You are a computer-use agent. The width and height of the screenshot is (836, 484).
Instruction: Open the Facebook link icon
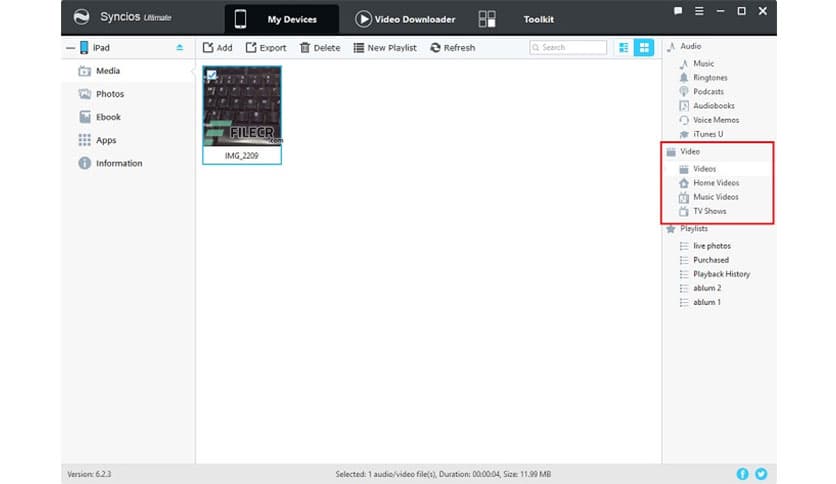(x=742, y=474)
